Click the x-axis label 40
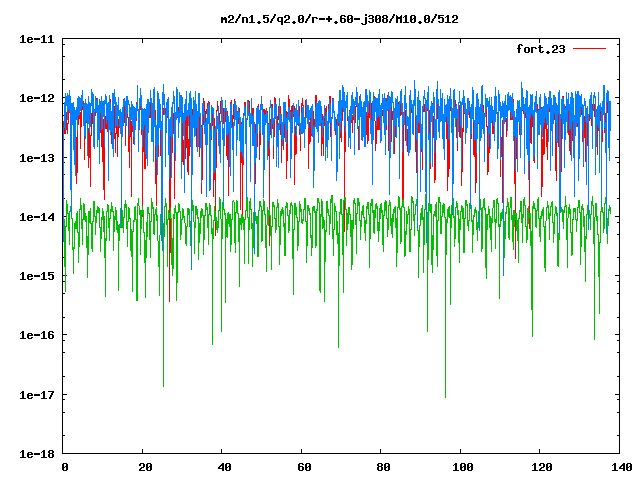 [x=224, y=467]
